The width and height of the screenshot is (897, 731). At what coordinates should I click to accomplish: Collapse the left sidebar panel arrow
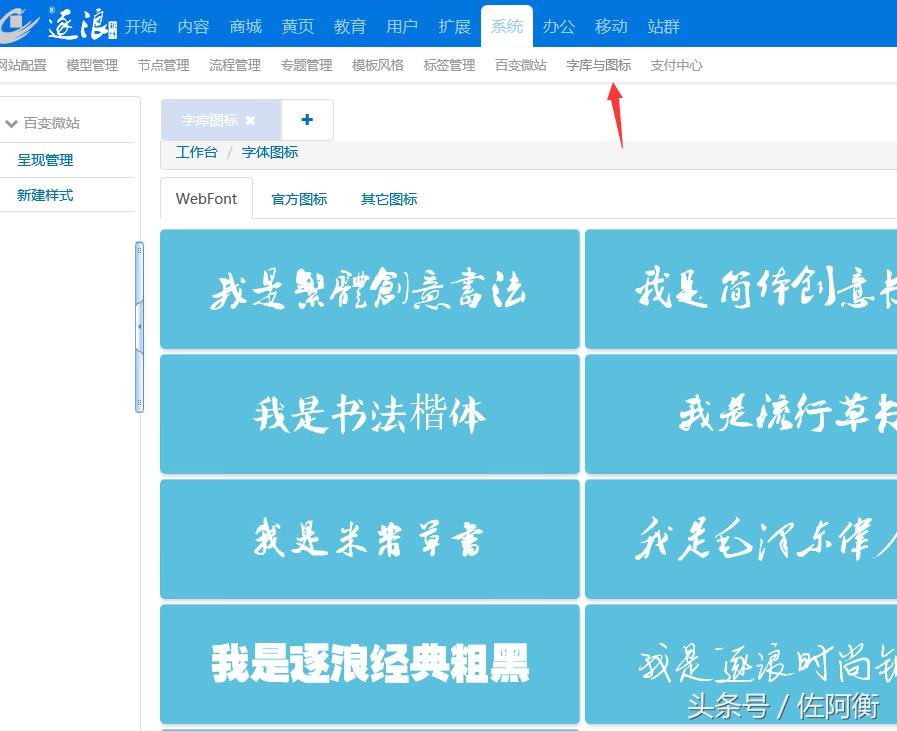tap(140, 325)
